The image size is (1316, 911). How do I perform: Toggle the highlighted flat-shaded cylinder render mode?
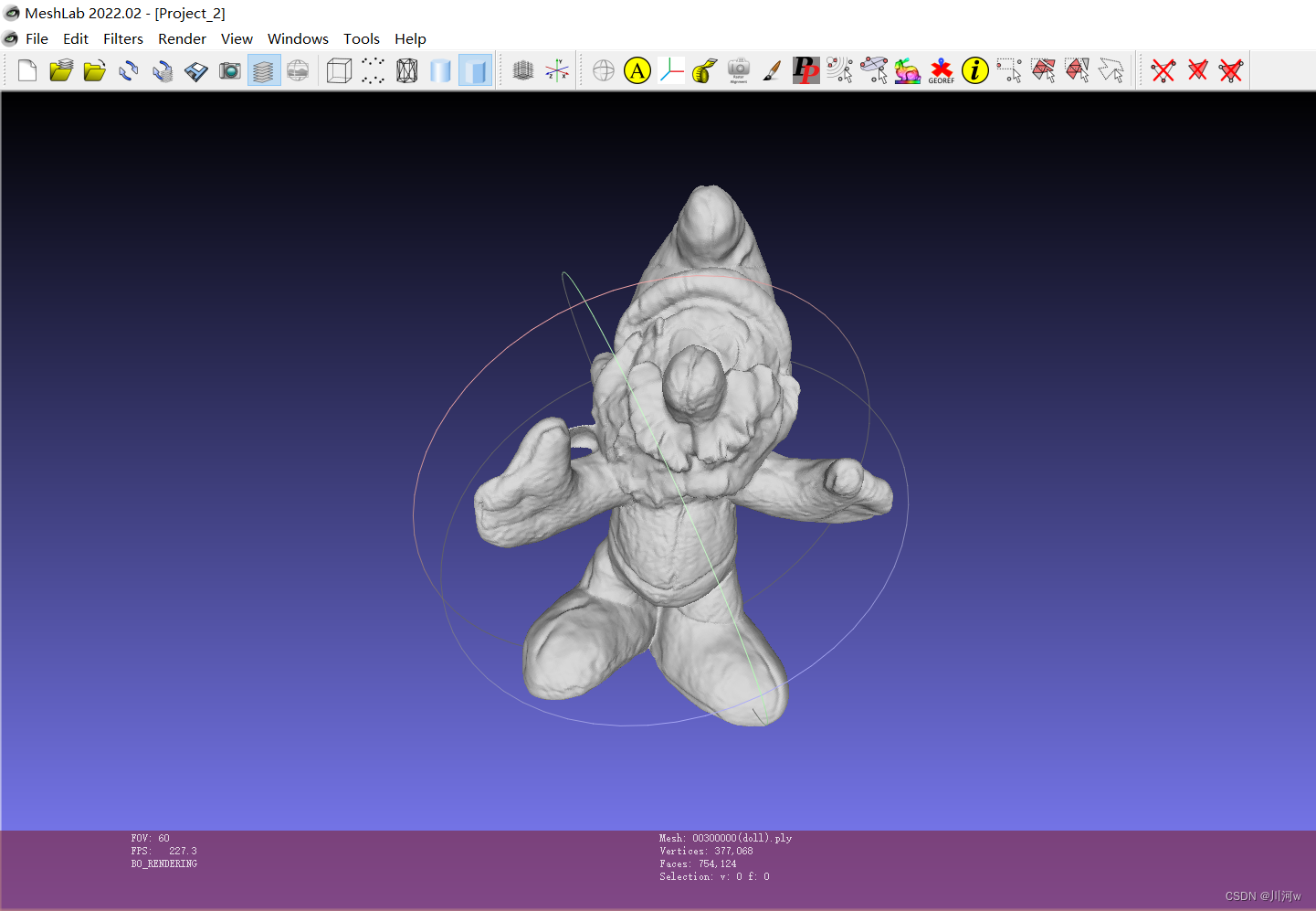pos(475,70)
